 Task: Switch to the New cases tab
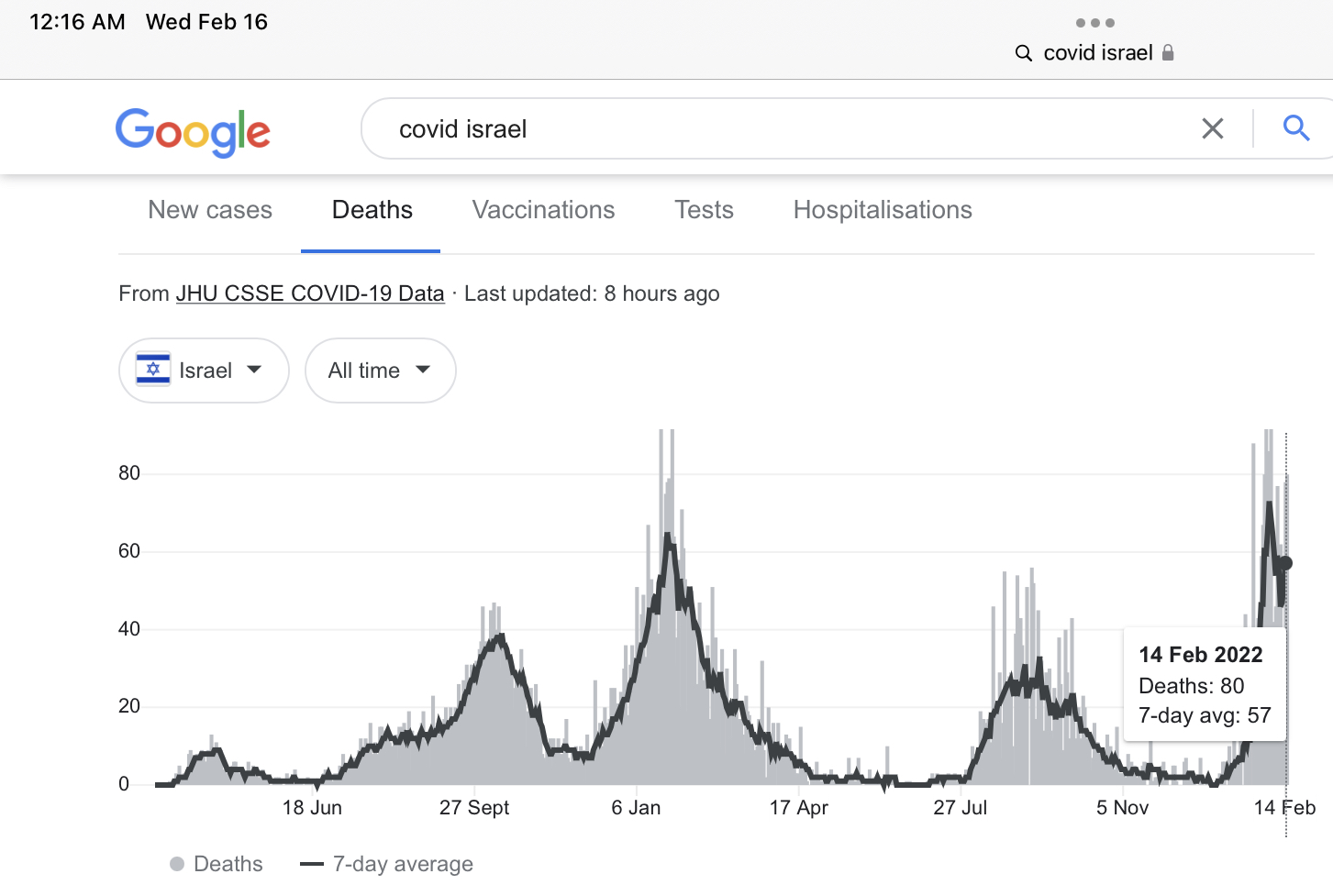pyautogui.click(x=210, y=210)
